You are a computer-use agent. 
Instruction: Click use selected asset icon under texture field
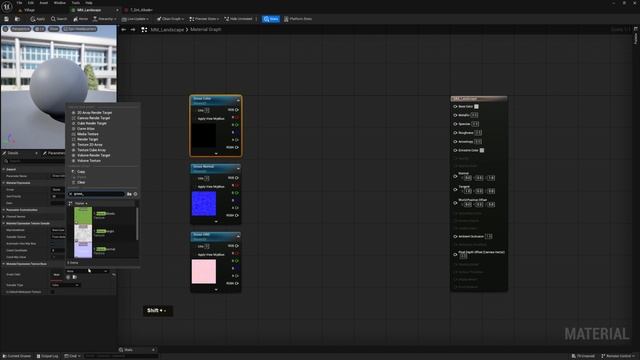coord(68,277)
